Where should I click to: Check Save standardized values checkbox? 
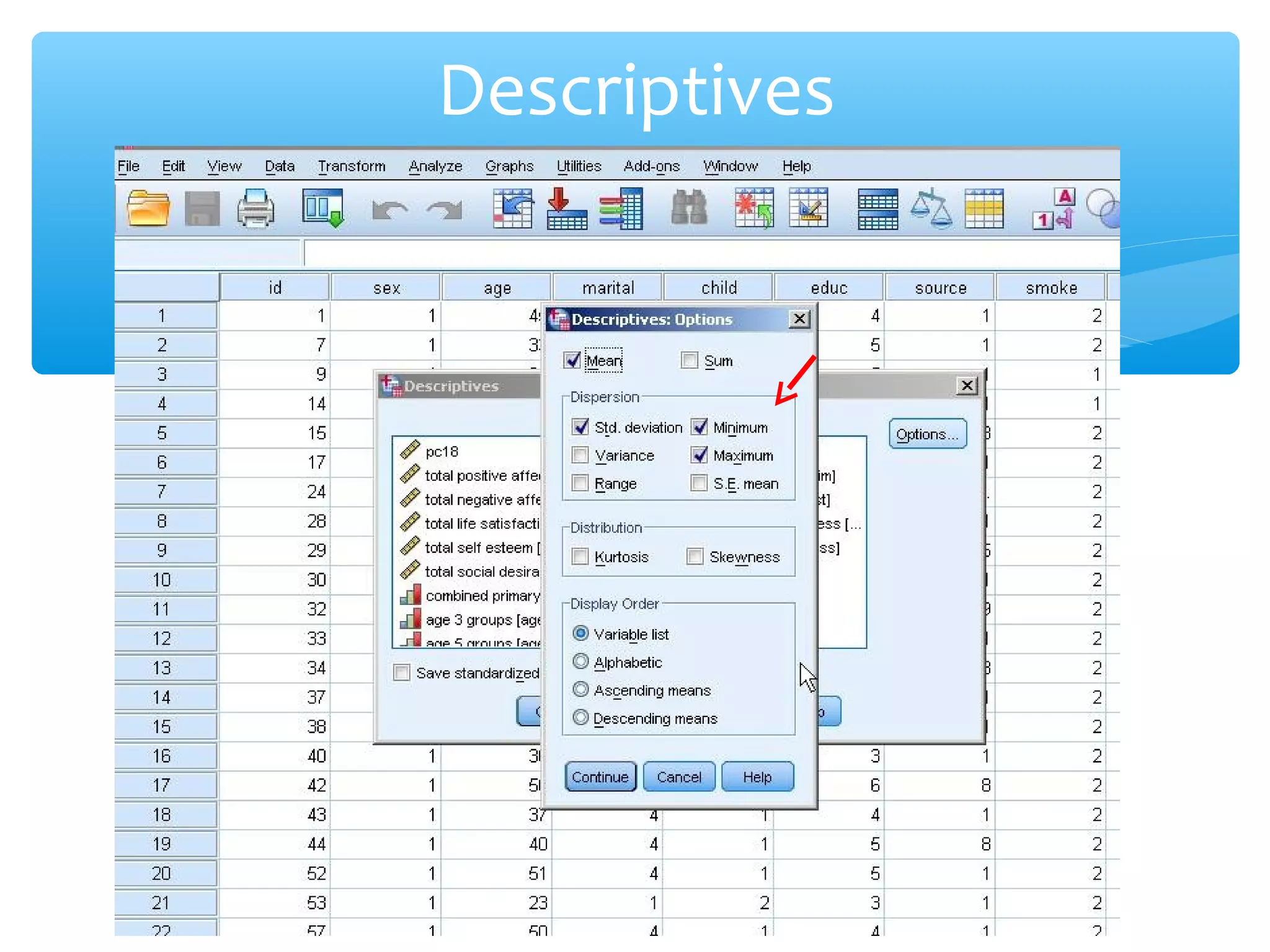402,672
